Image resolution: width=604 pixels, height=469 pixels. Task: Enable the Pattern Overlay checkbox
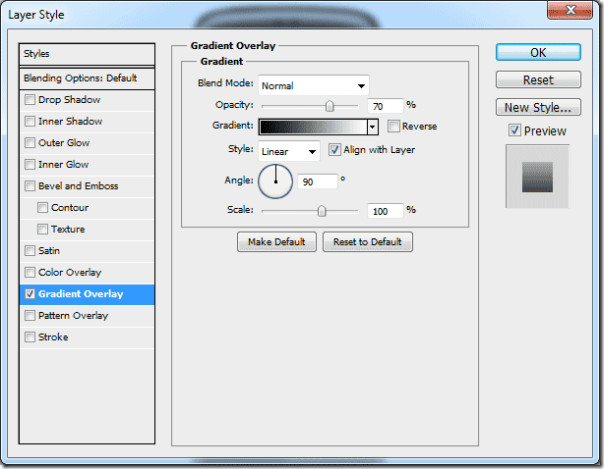[x=30, y=315]
